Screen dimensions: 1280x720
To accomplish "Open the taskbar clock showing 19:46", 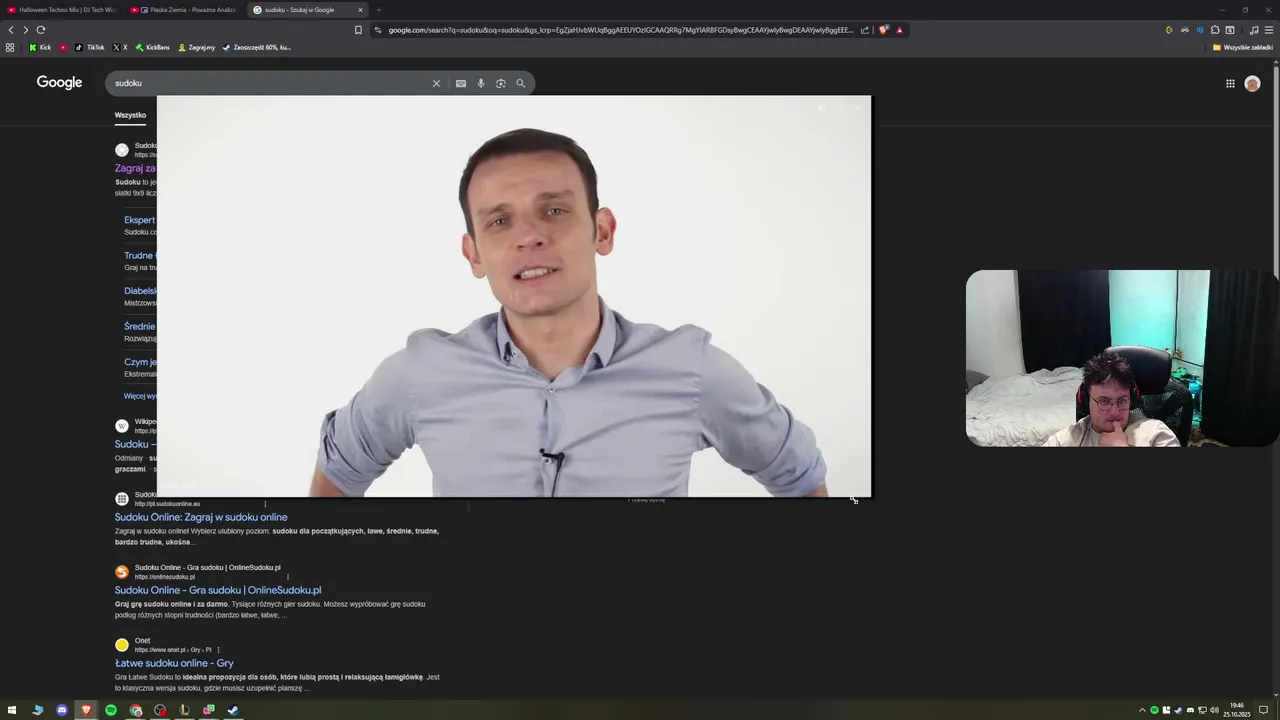I will (1237, 710).
